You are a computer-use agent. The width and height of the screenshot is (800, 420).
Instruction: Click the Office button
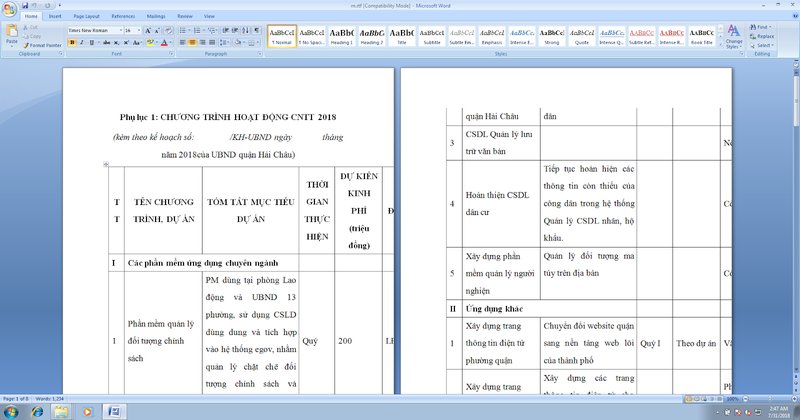(x=9, y=7)
